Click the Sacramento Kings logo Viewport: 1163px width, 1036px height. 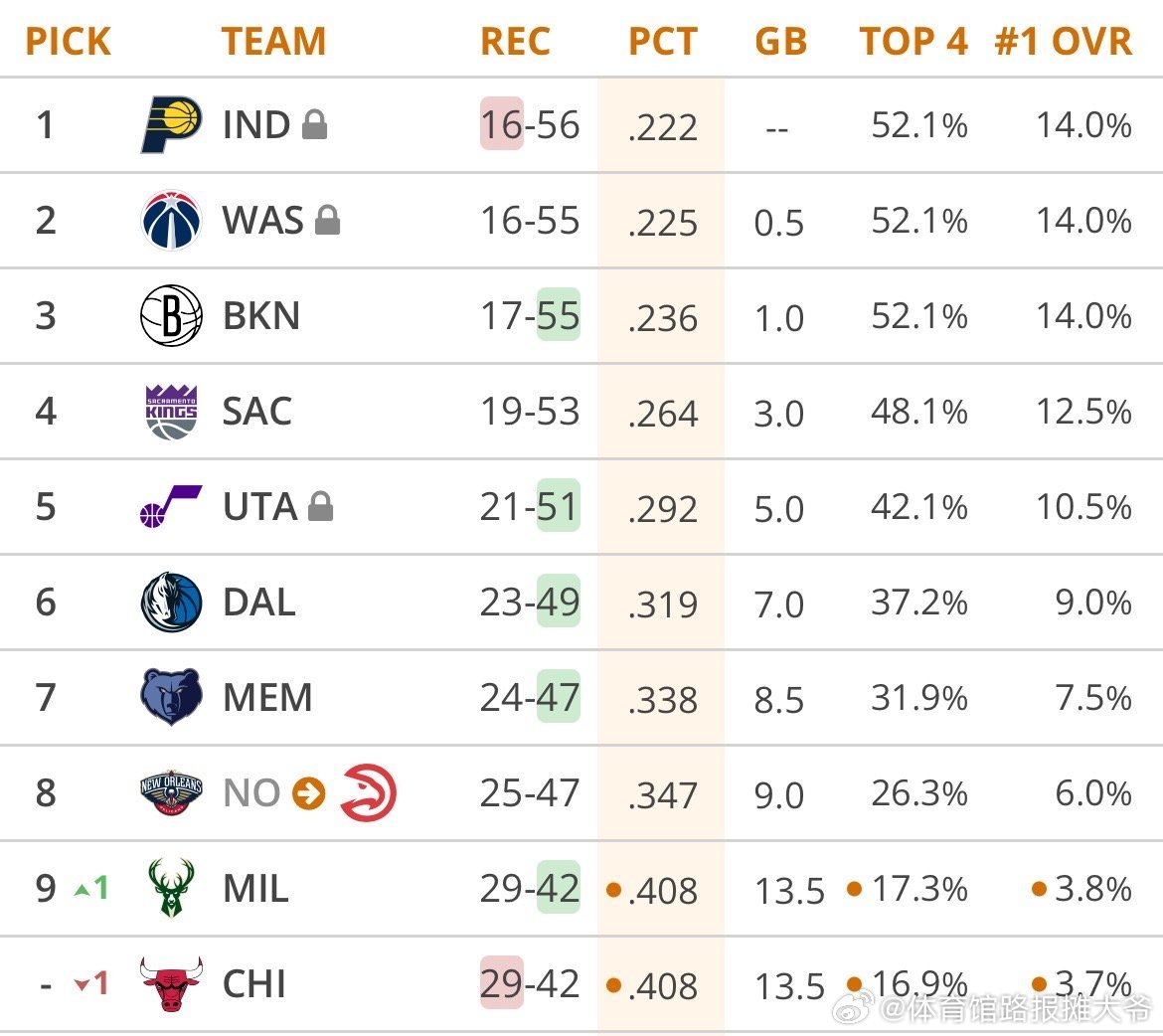(x=171, y=411)
